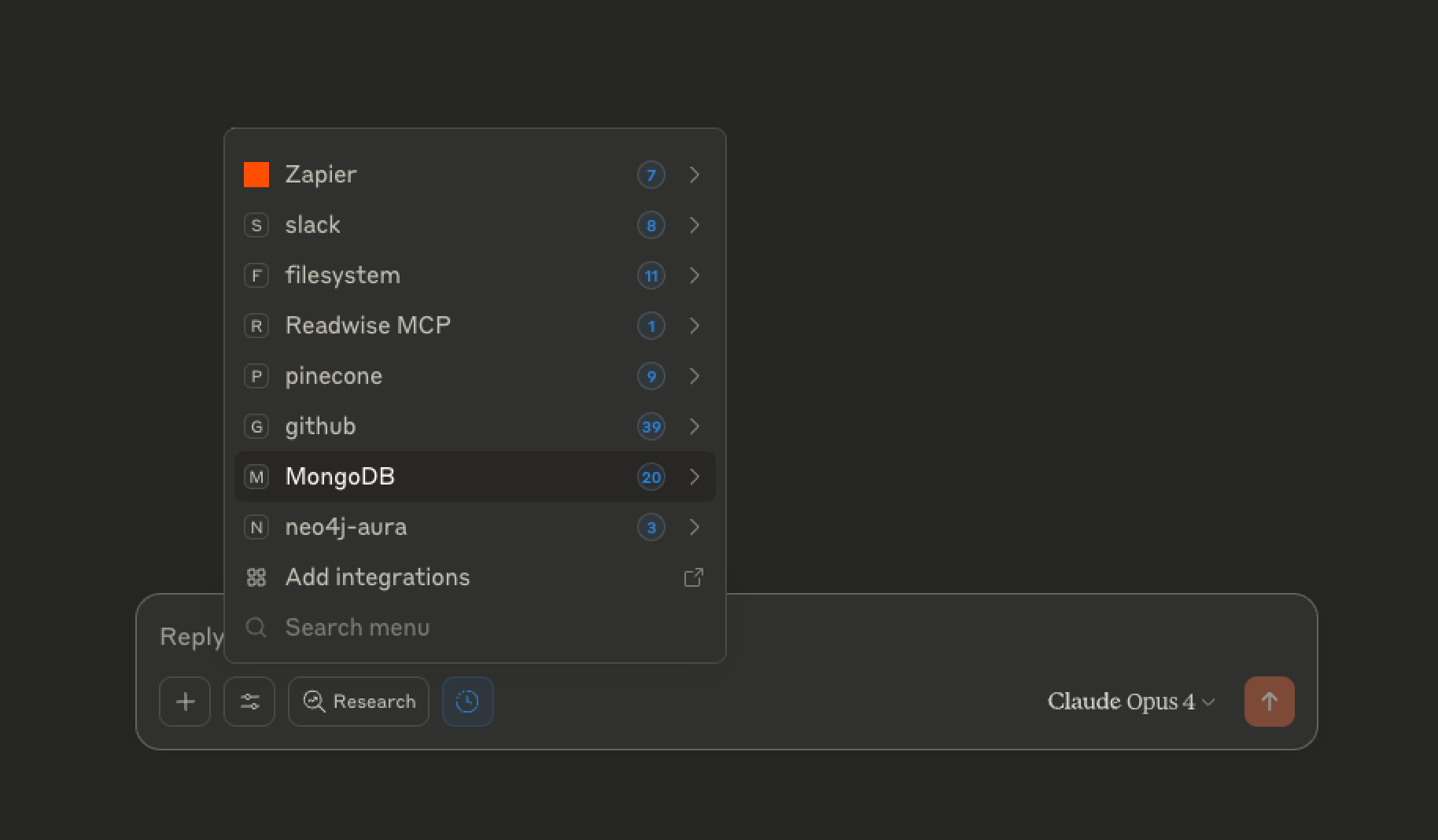
Task: Select the Readwise MCP menu entry
Action: coord(475,326)
